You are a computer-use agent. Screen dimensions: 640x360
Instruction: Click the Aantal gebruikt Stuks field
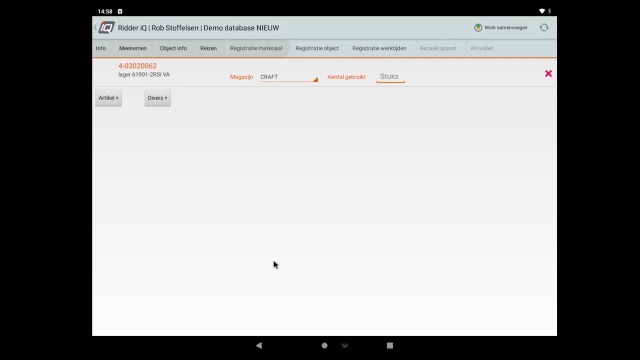pyautogui.click(x=390, y=77)
